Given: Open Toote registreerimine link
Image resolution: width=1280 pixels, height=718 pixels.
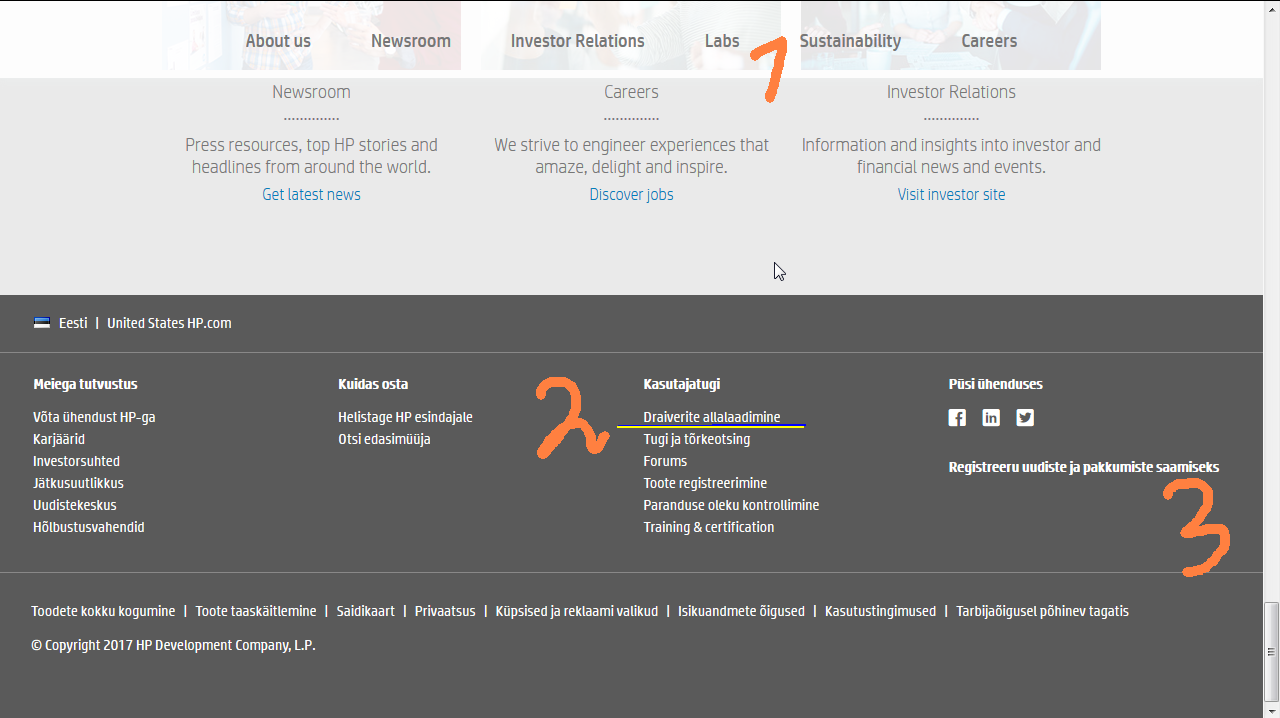Looking at the screenshot, I should coord(705,483).
